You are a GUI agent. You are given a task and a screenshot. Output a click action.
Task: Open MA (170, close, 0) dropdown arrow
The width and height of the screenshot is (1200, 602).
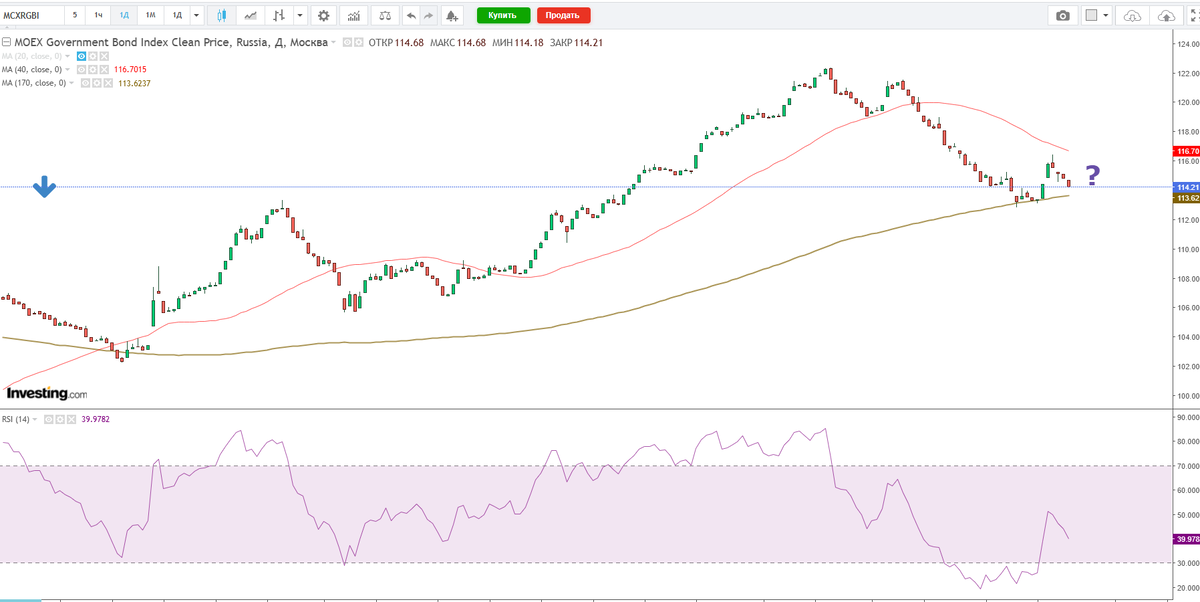71,83
